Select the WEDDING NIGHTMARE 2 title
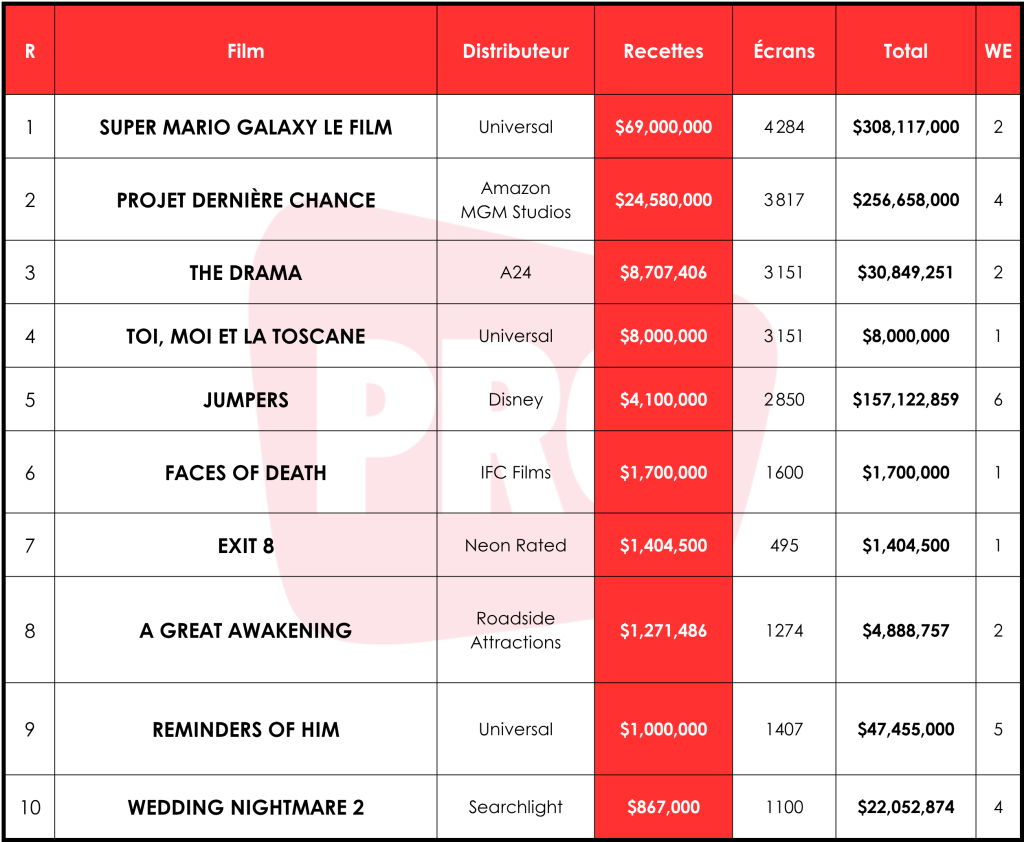Viewport: 1024px width, 842px height. 245,807
